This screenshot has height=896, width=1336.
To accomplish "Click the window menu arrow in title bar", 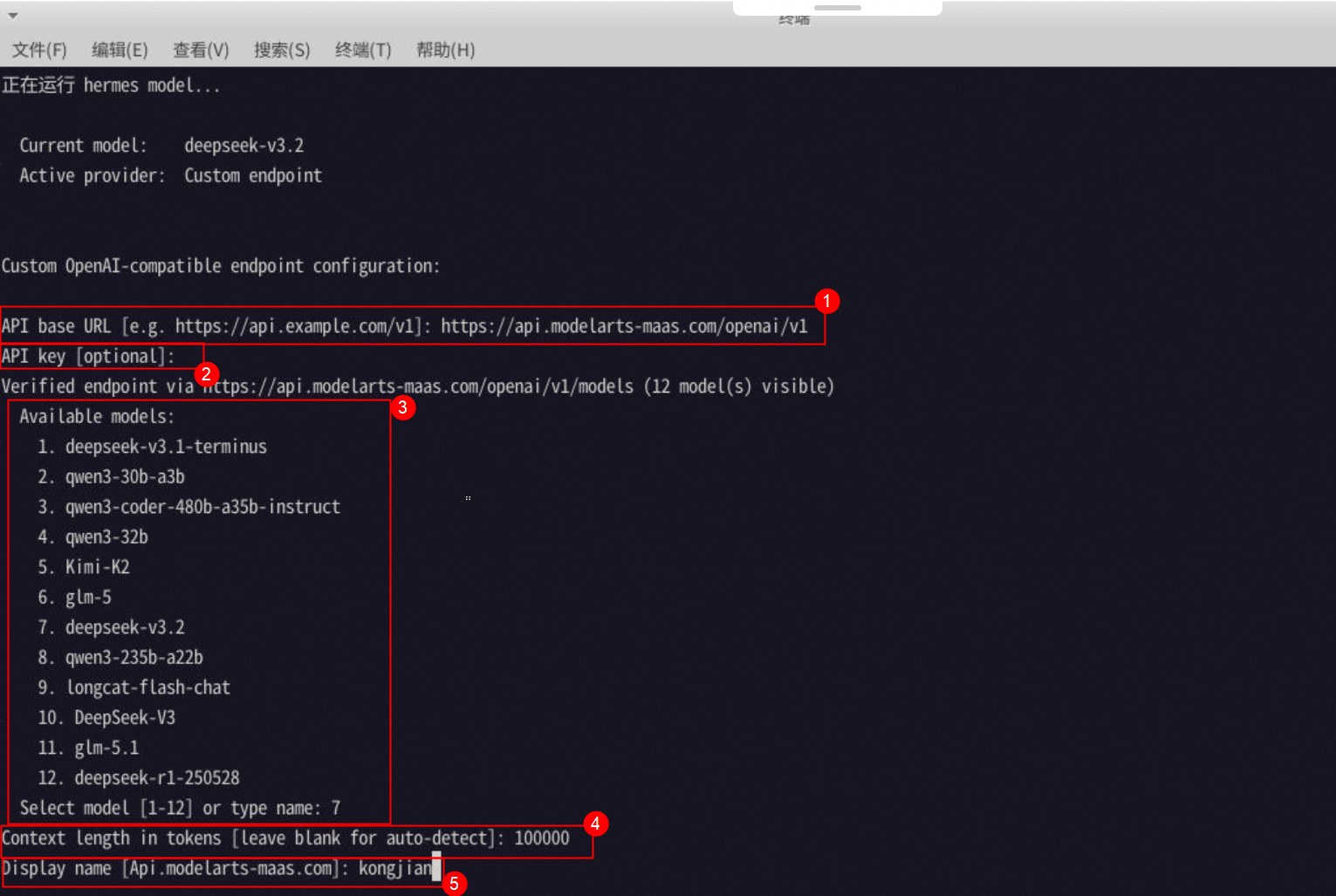I will click(13, 16).
